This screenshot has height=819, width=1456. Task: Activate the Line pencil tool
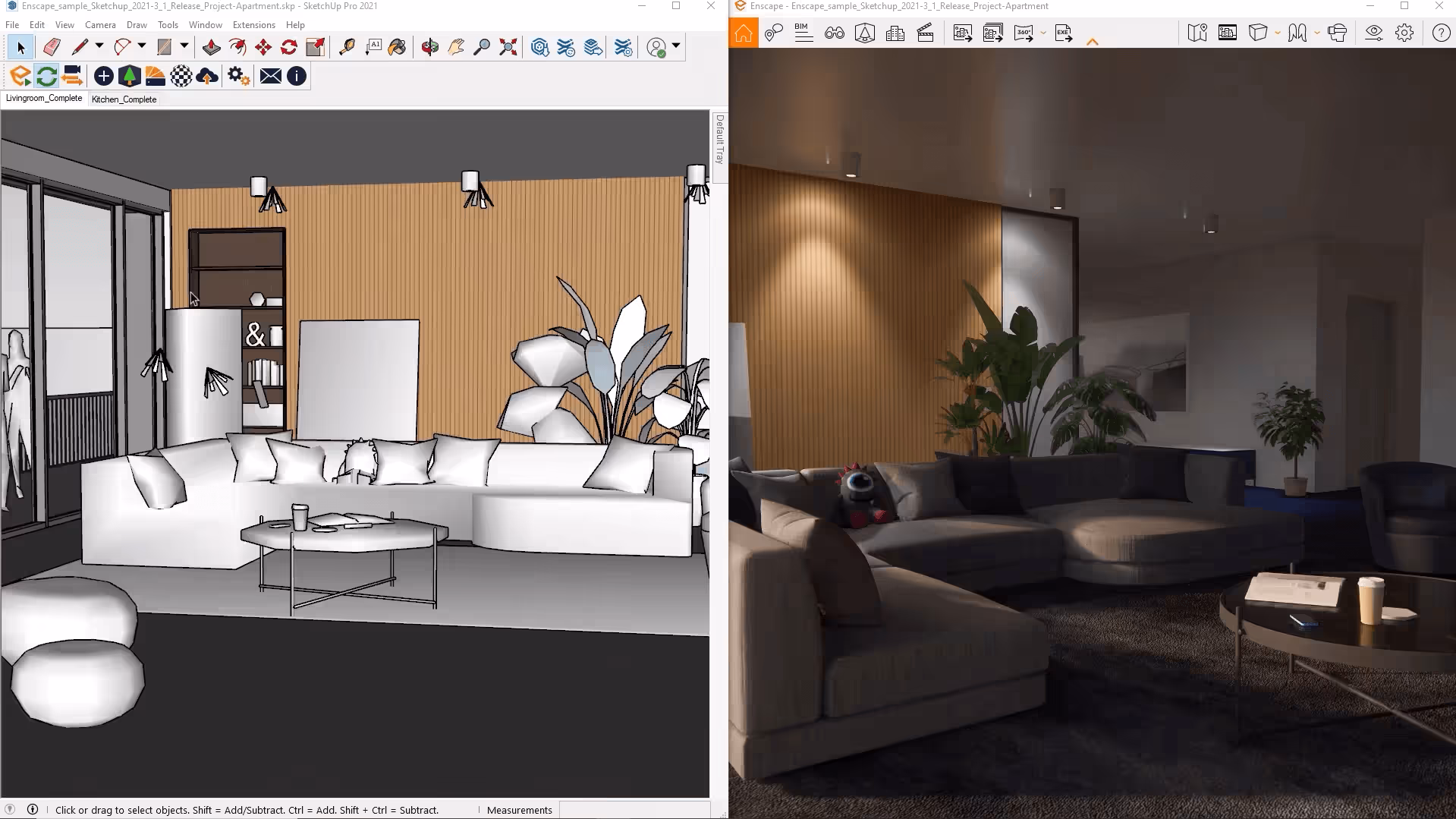(x=79, y=47)
